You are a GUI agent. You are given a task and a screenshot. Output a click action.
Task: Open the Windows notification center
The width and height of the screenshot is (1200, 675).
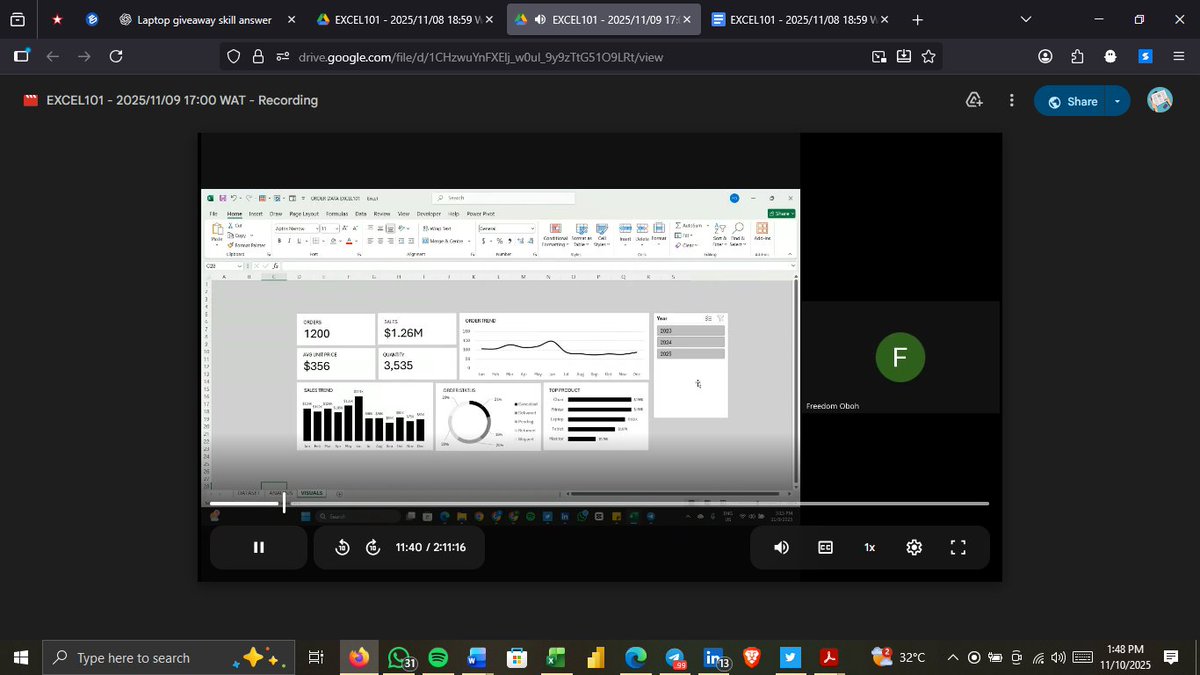click(x=1172, y=658)
